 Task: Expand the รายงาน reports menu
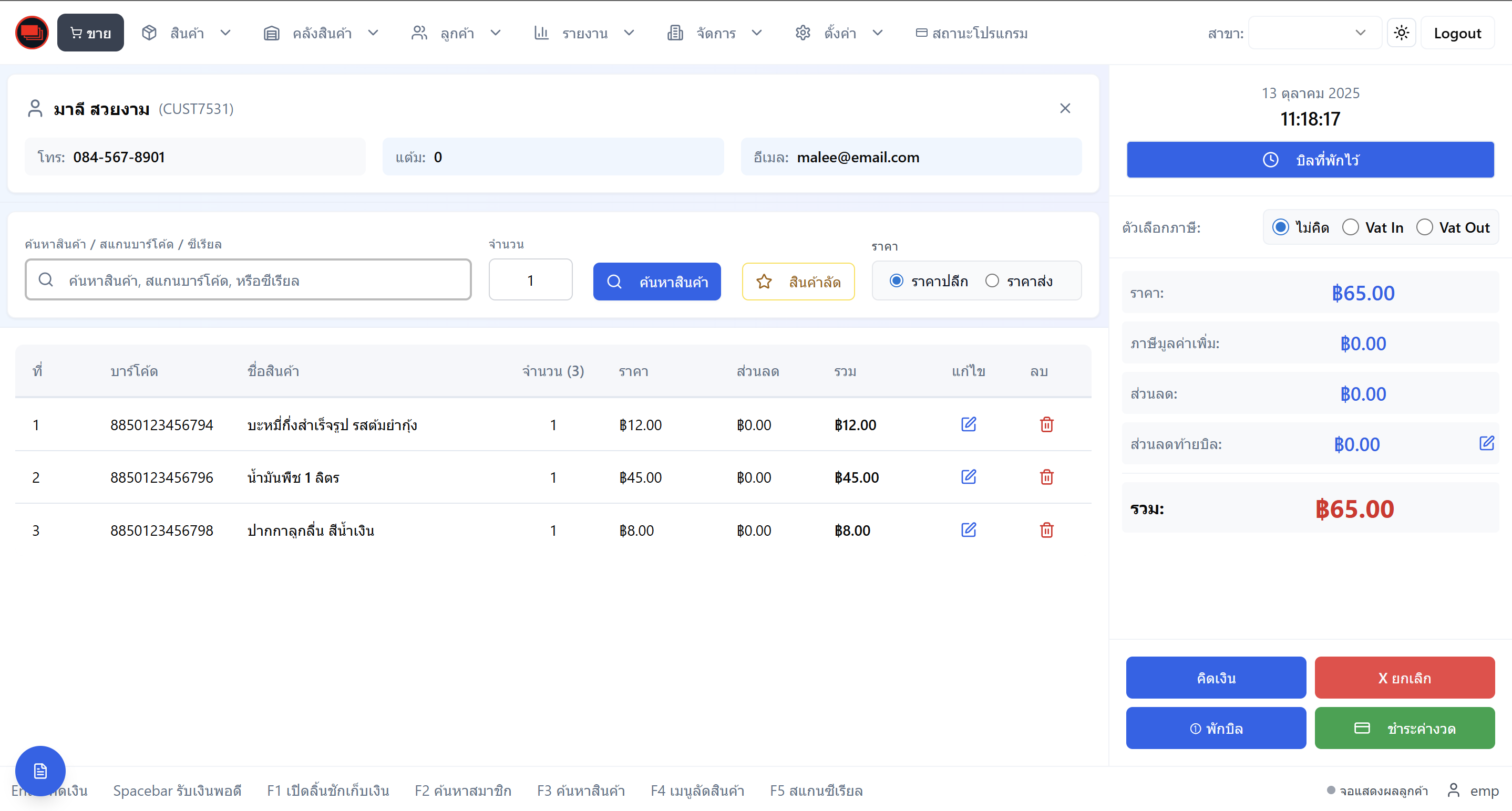[x=584, y=33]
